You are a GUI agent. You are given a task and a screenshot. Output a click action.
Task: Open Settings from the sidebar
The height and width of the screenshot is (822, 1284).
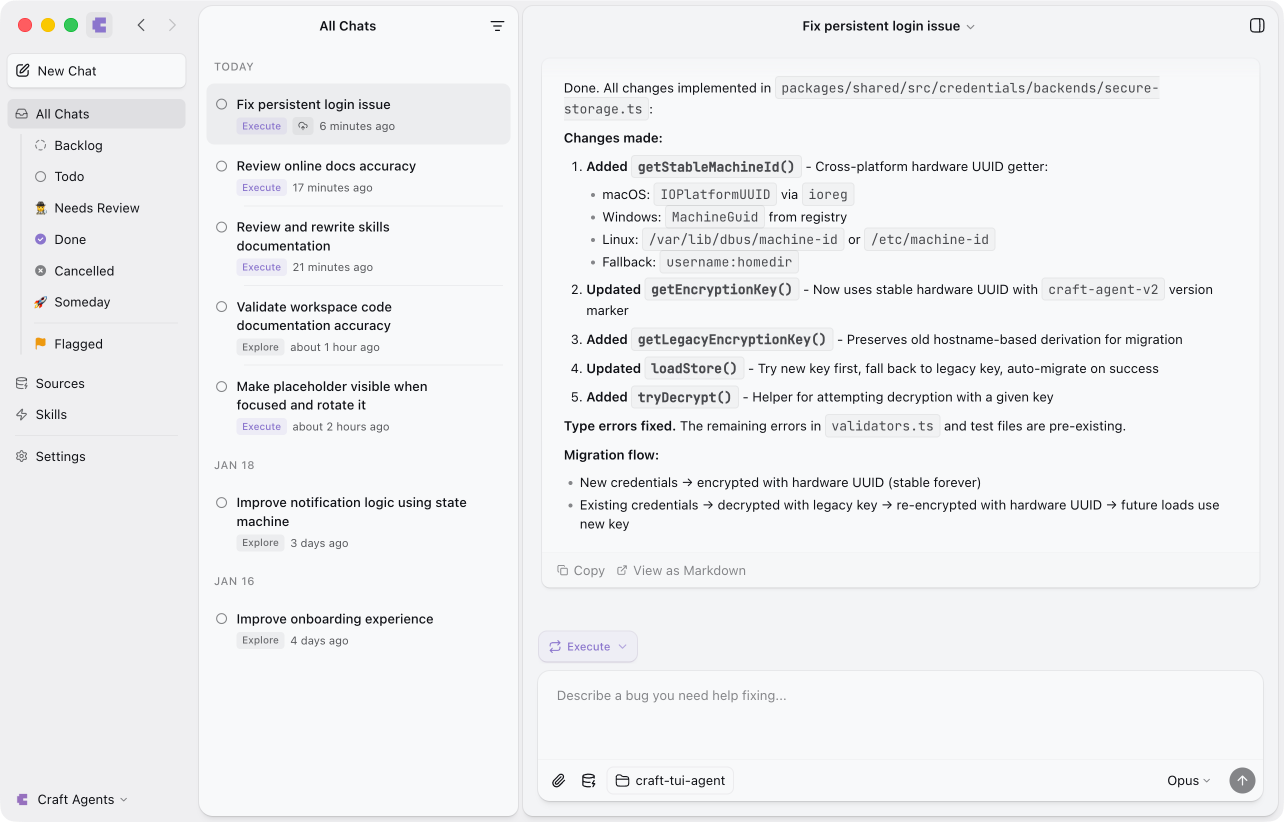60,456
